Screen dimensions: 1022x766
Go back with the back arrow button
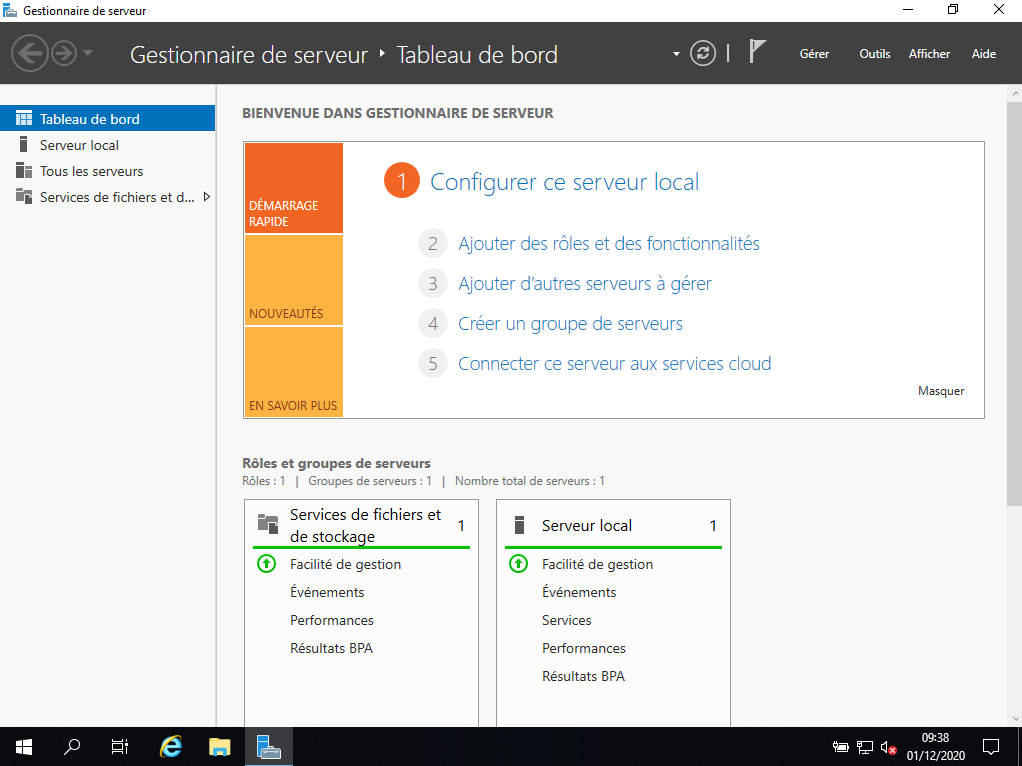(x=30, y=53)
